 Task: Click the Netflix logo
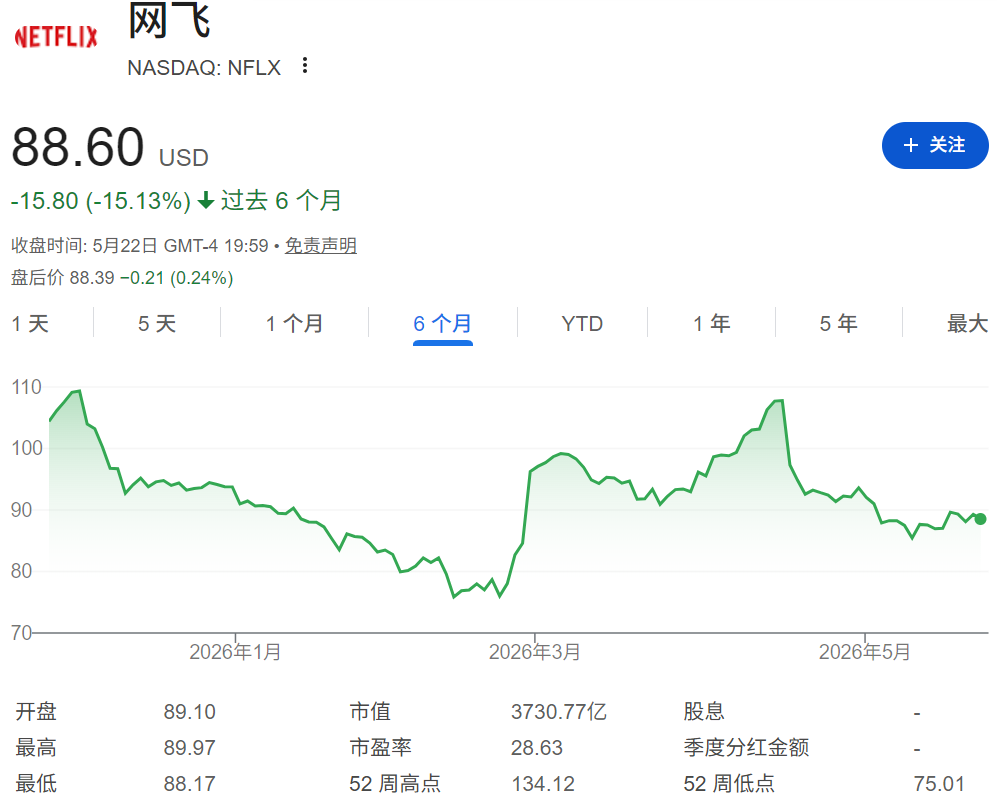[x=56, y=37]
